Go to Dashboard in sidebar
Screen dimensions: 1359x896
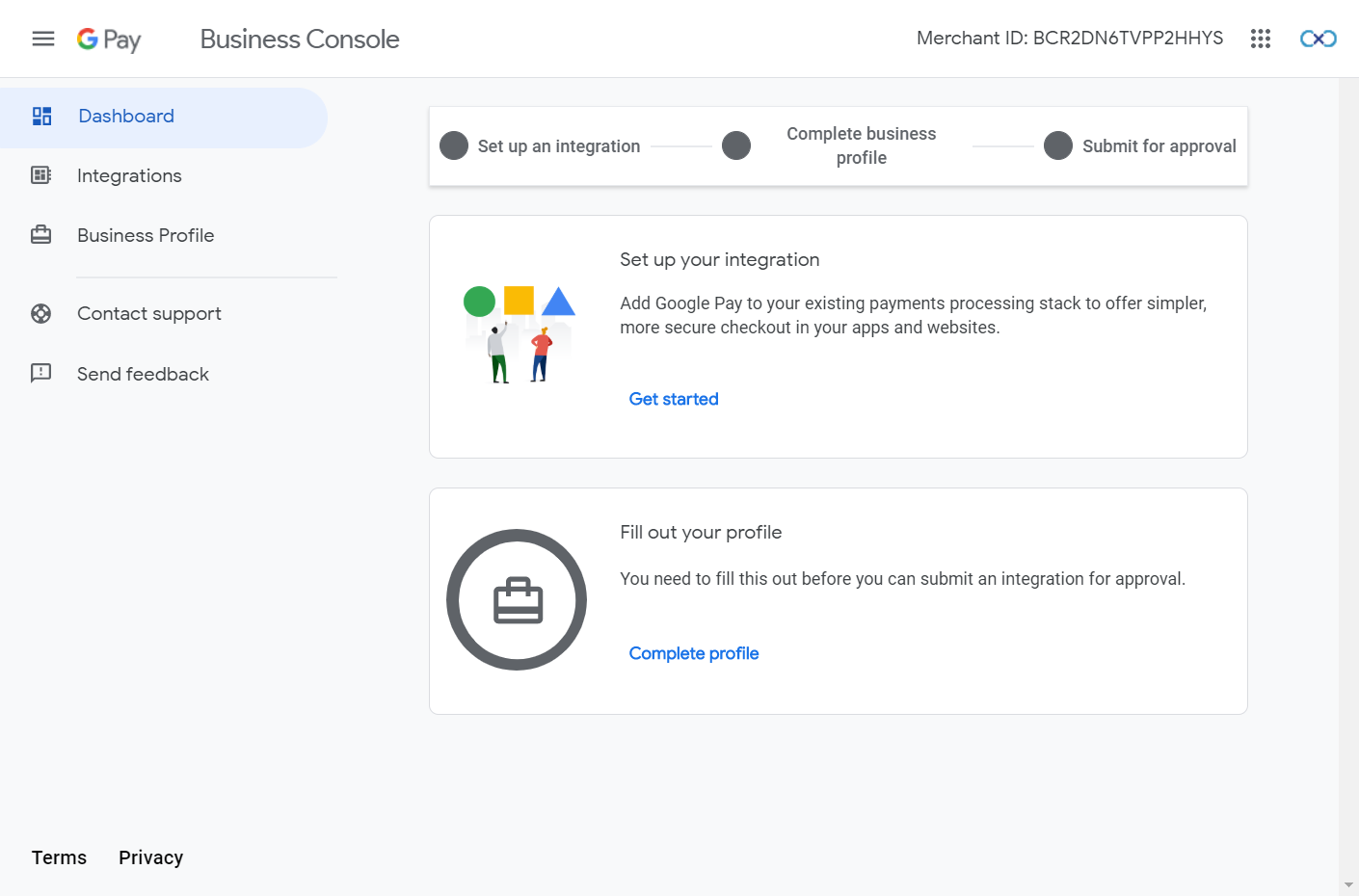[164, 118]
